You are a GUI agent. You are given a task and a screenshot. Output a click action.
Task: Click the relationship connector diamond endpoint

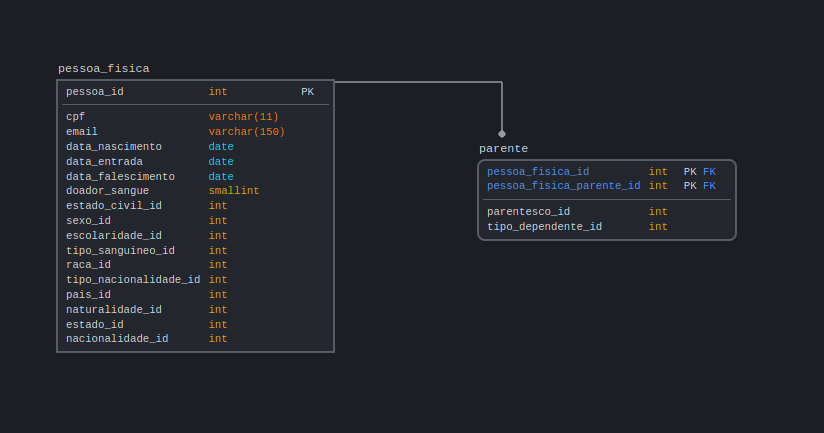502,134
